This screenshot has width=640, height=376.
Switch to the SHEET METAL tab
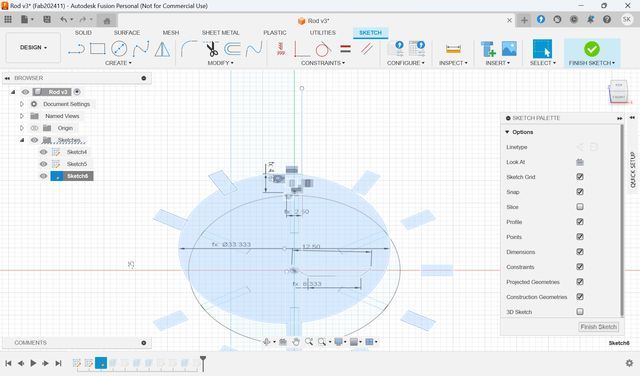[x=220, y=33]
